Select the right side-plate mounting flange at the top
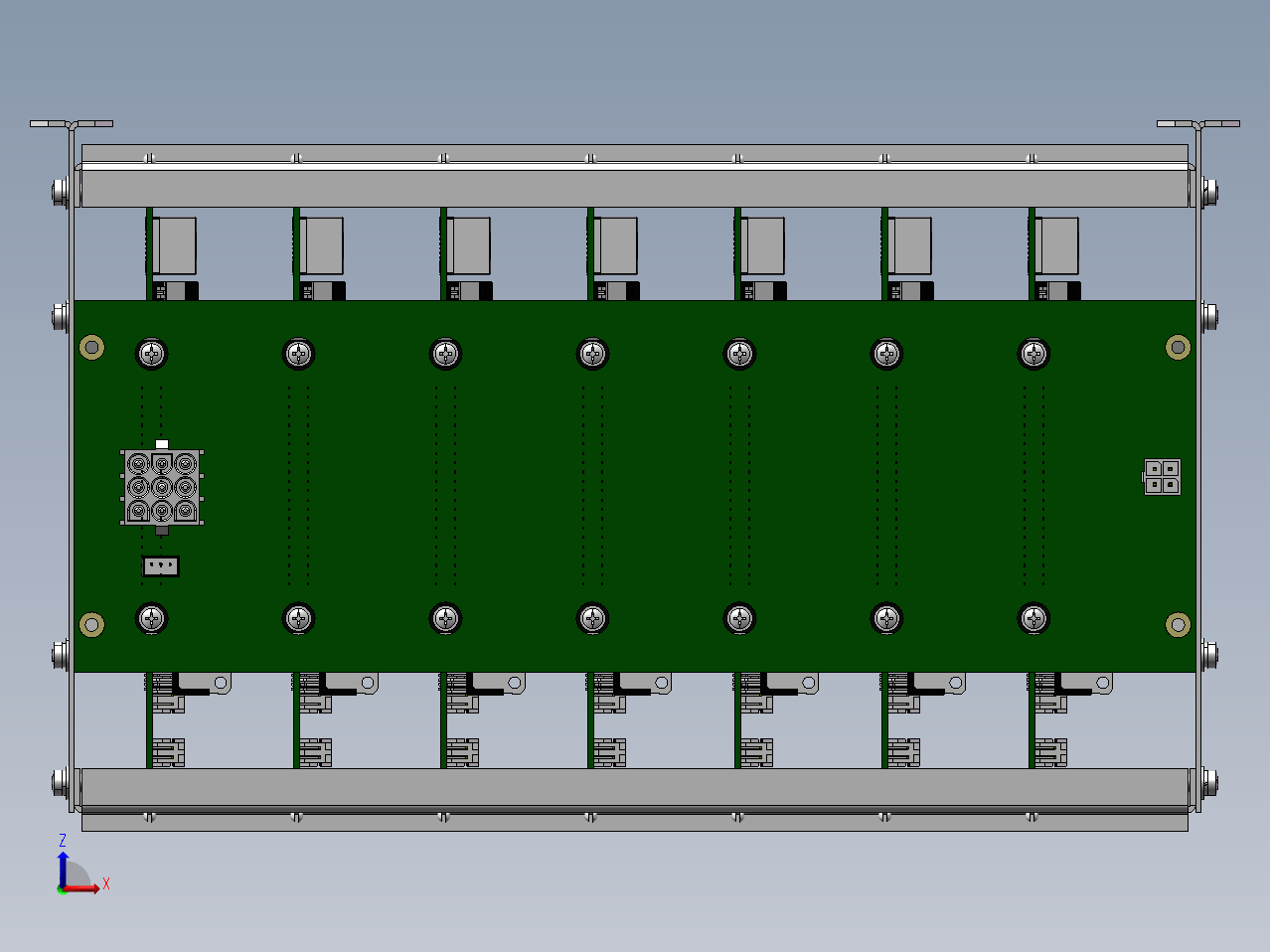 point(1198,124)
